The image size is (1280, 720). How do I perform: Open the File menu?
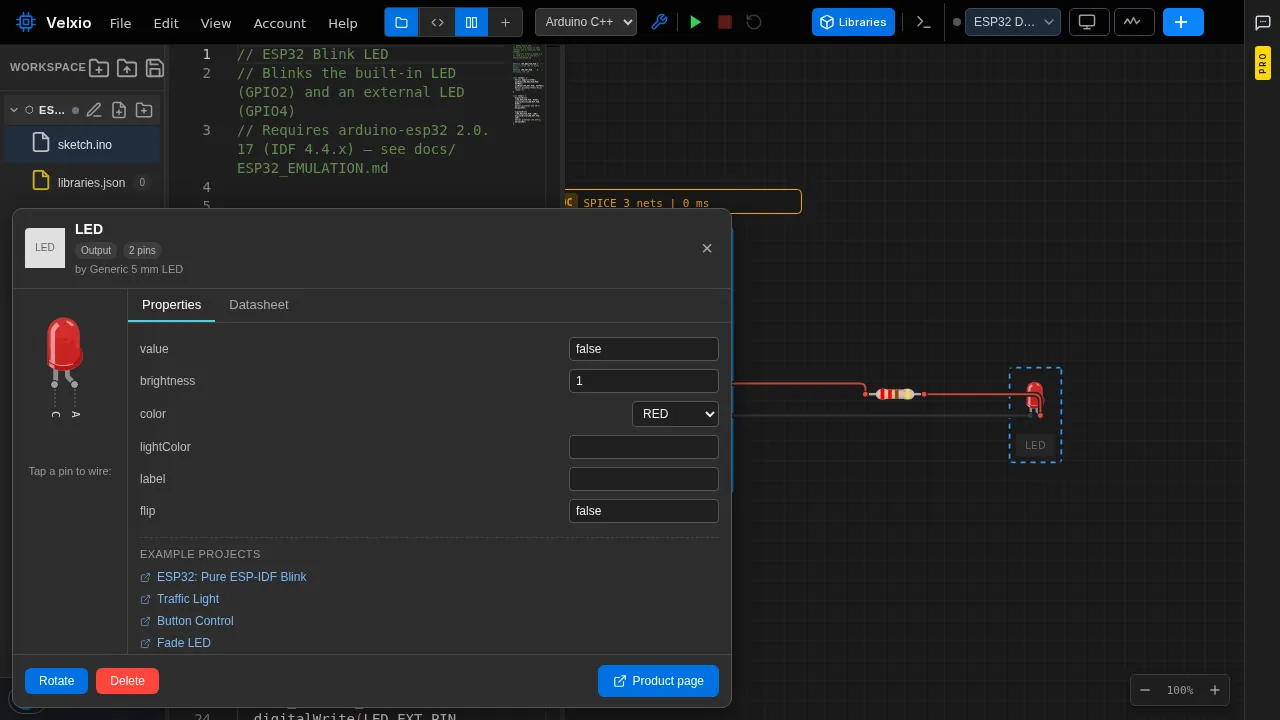120,23
